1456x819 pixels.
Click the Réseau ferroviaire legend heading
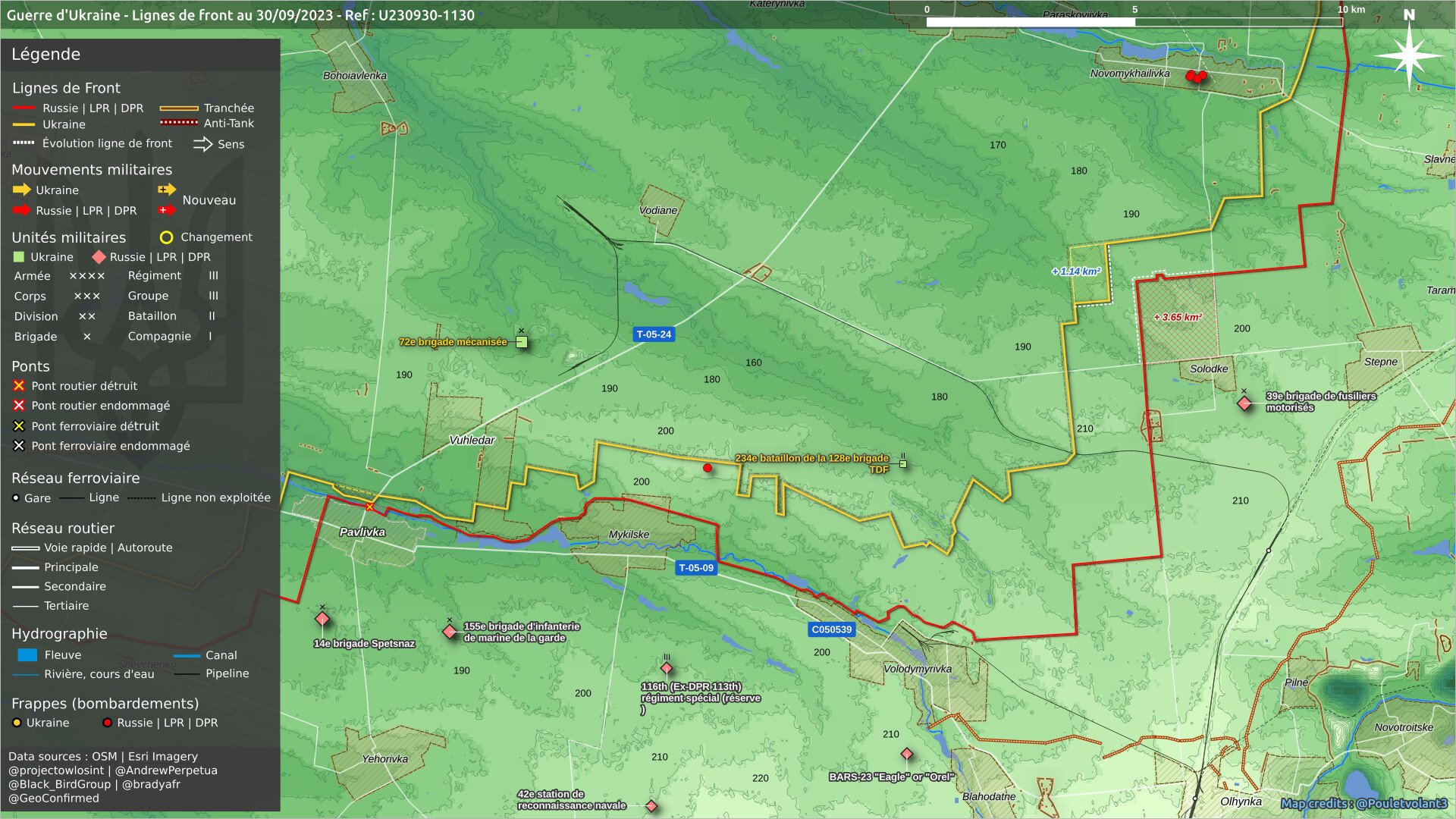(75, 478)
